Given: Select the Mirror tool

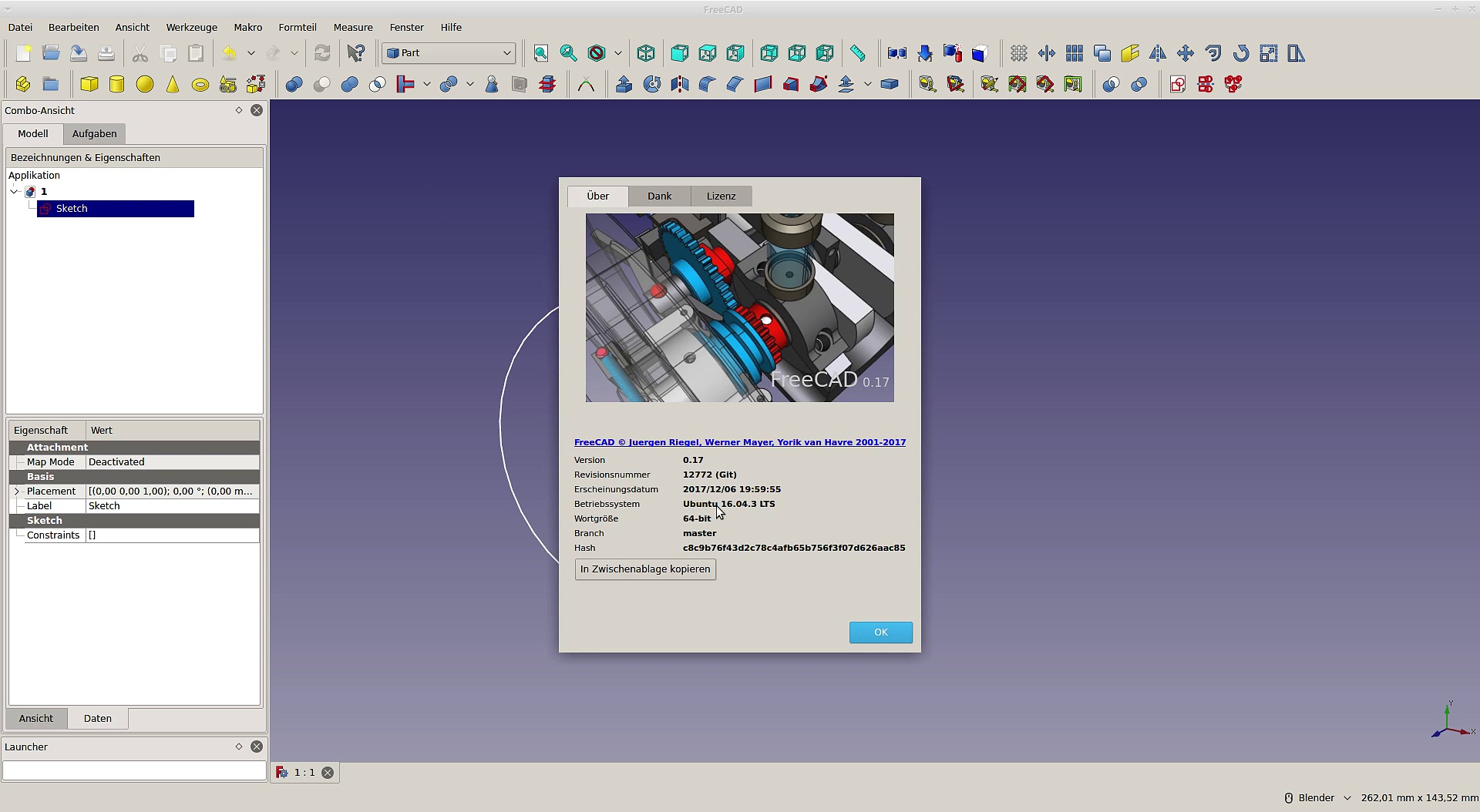Looking at the screenshot, I should pyautogui.click(x=680, y=84).
